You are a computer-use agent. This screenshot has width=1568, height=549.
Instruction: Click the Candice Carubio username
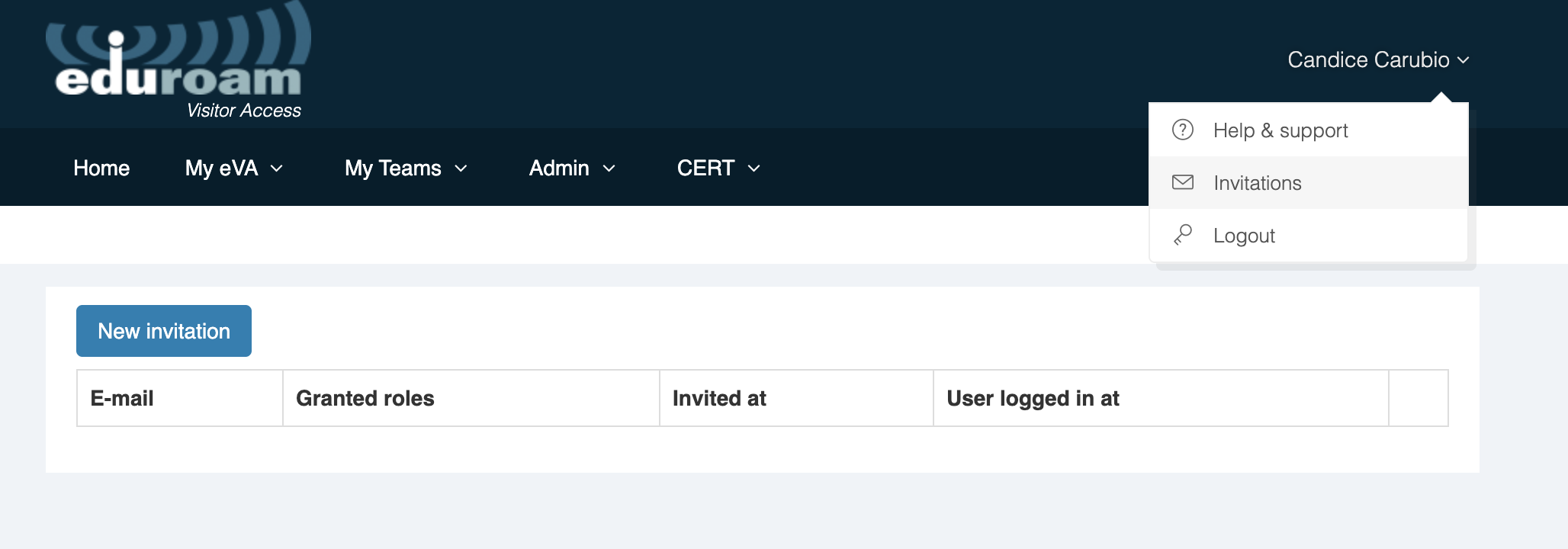coord(1368,60)
